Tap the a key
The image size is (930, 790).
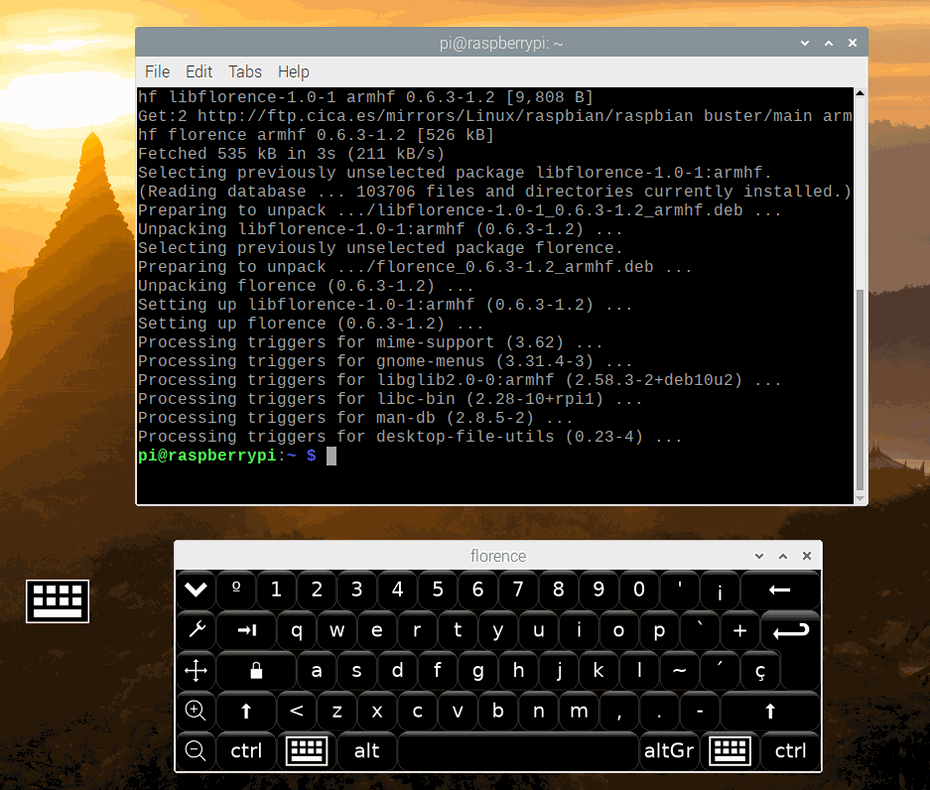click(317, 671)
